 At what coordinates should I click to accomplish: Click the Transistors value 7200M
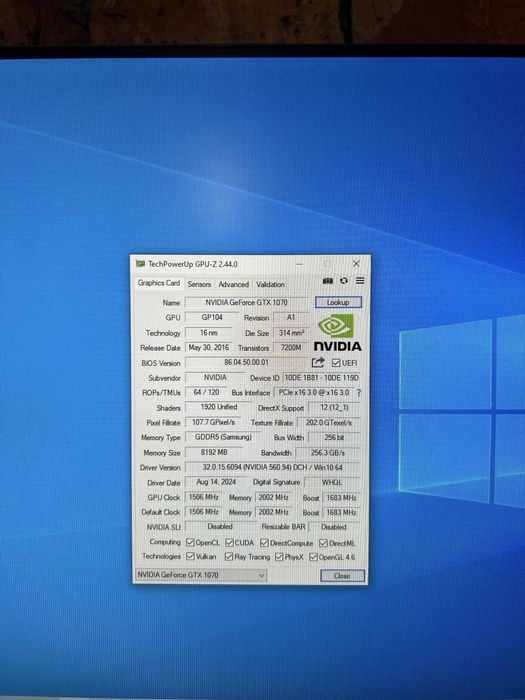(x=291, y=348)
